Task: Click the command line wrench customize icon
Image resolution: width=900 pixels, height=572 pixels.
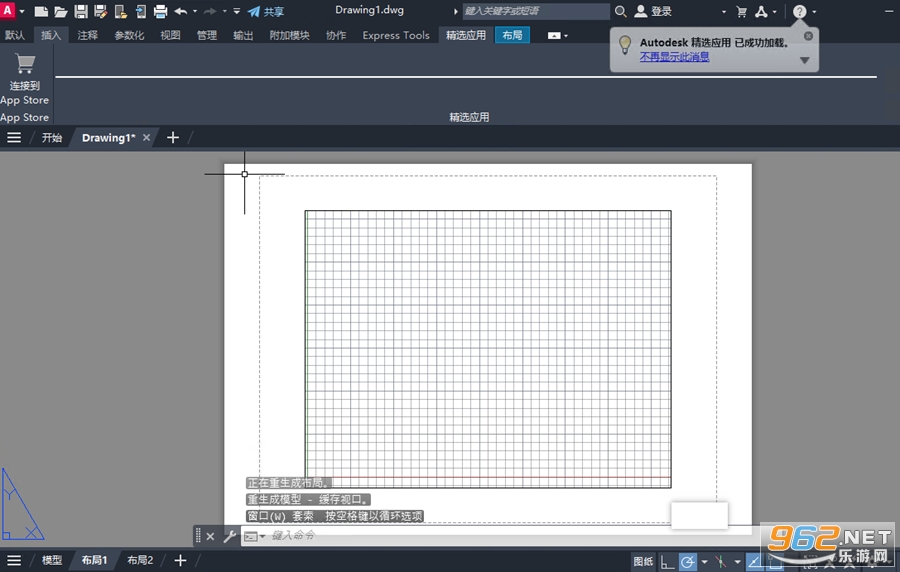Action: tap(230, 536)
